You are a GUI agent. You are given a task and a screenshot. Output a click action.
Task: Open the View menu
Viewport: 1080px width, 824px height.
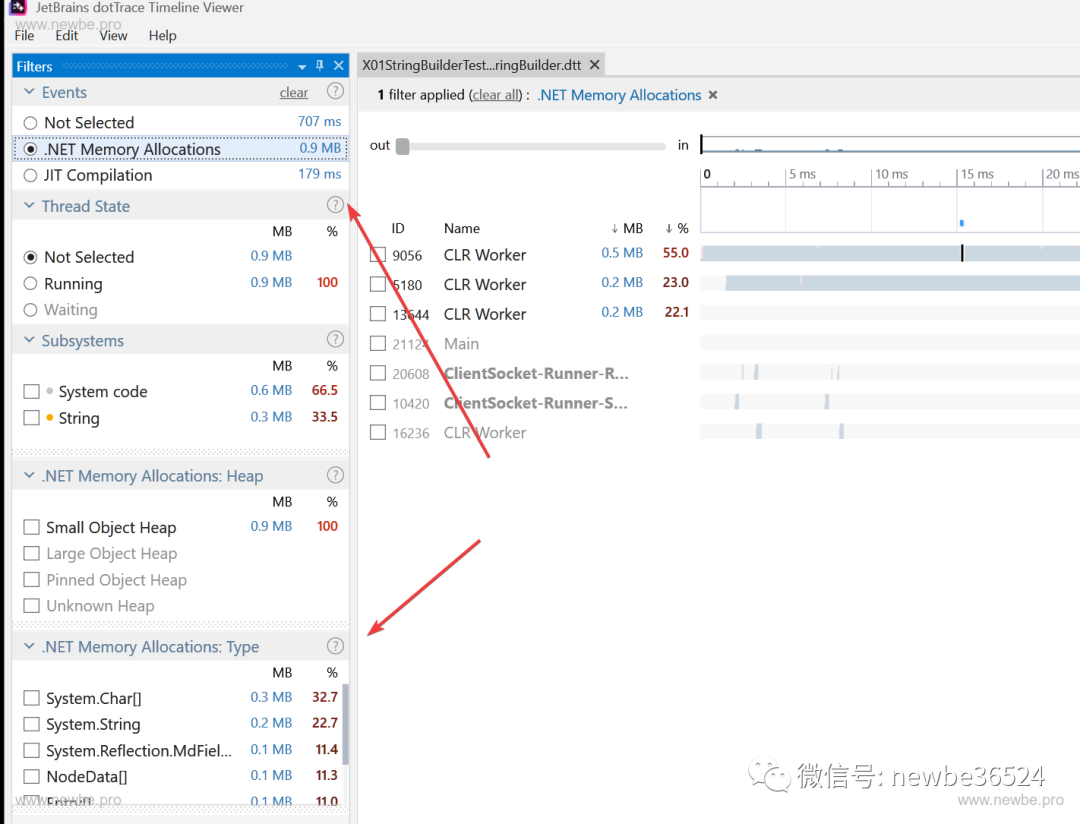114,36
